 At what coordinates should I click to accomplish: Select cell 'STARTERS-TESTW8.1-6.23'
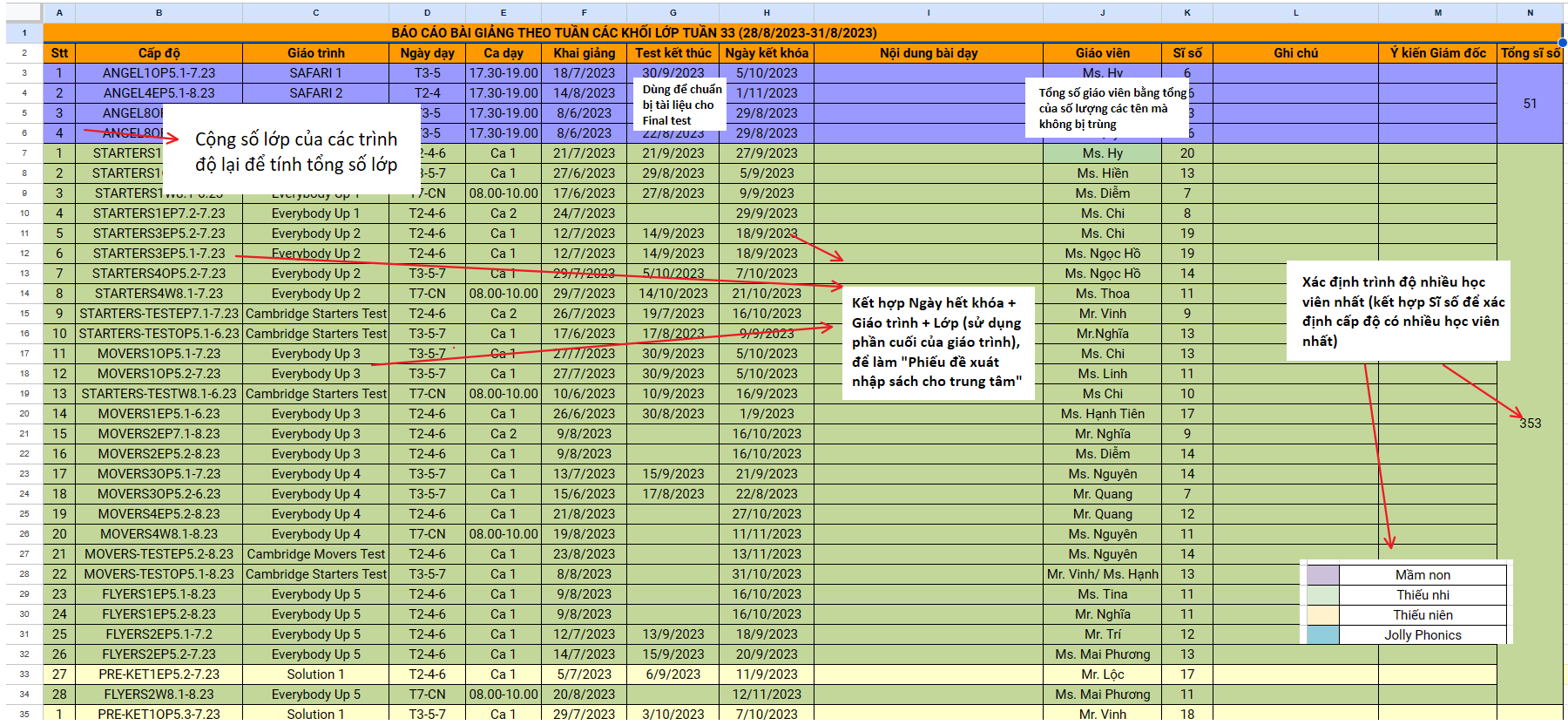159,394
